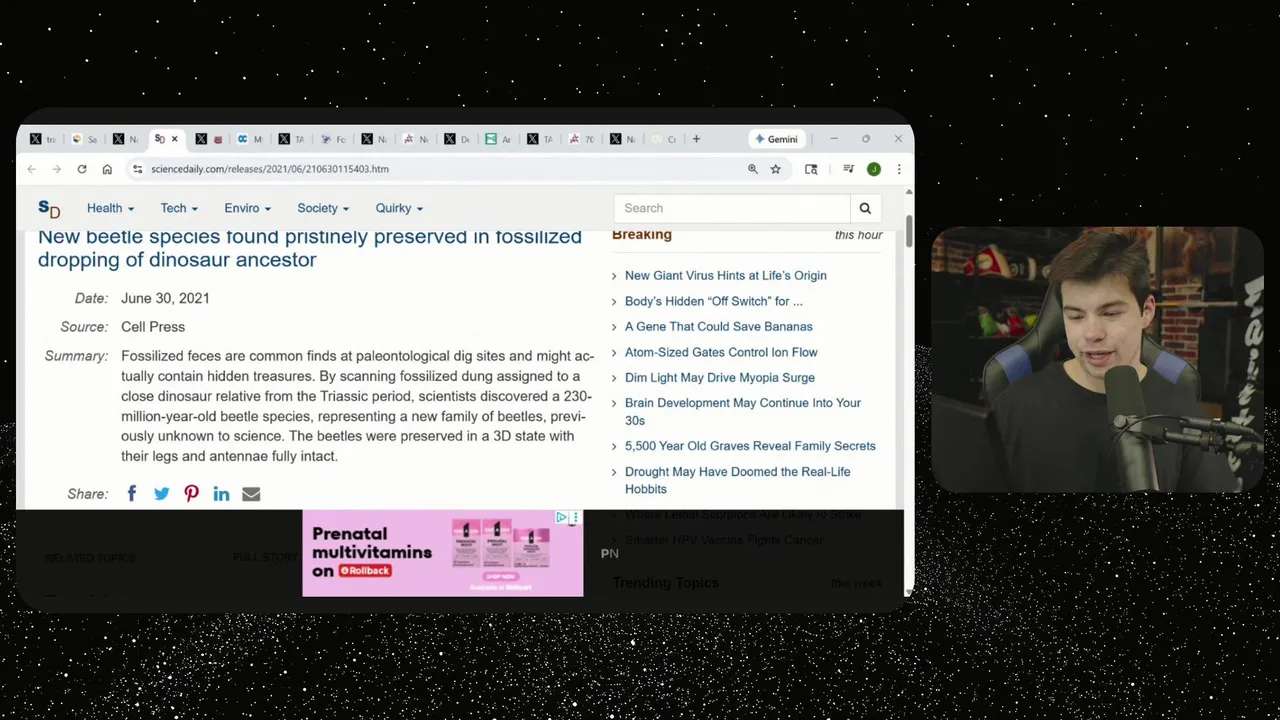Open the Gemini button
The width and height of the screenshot is (1280, 720).
tap(776, 139)
